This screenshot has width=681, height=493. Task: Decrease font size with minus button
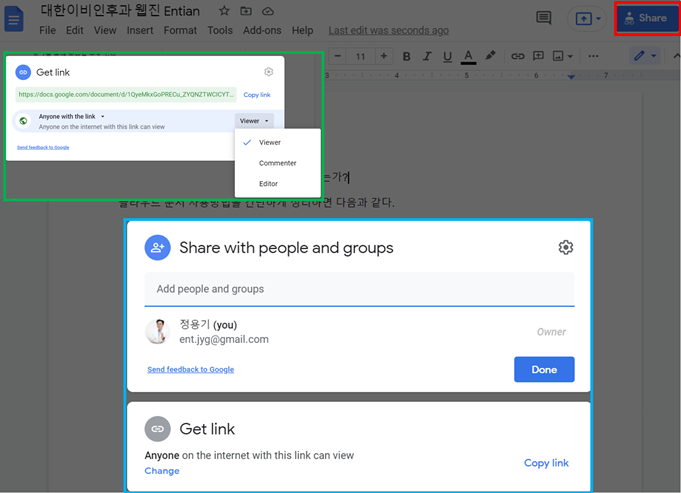[337, 56]
